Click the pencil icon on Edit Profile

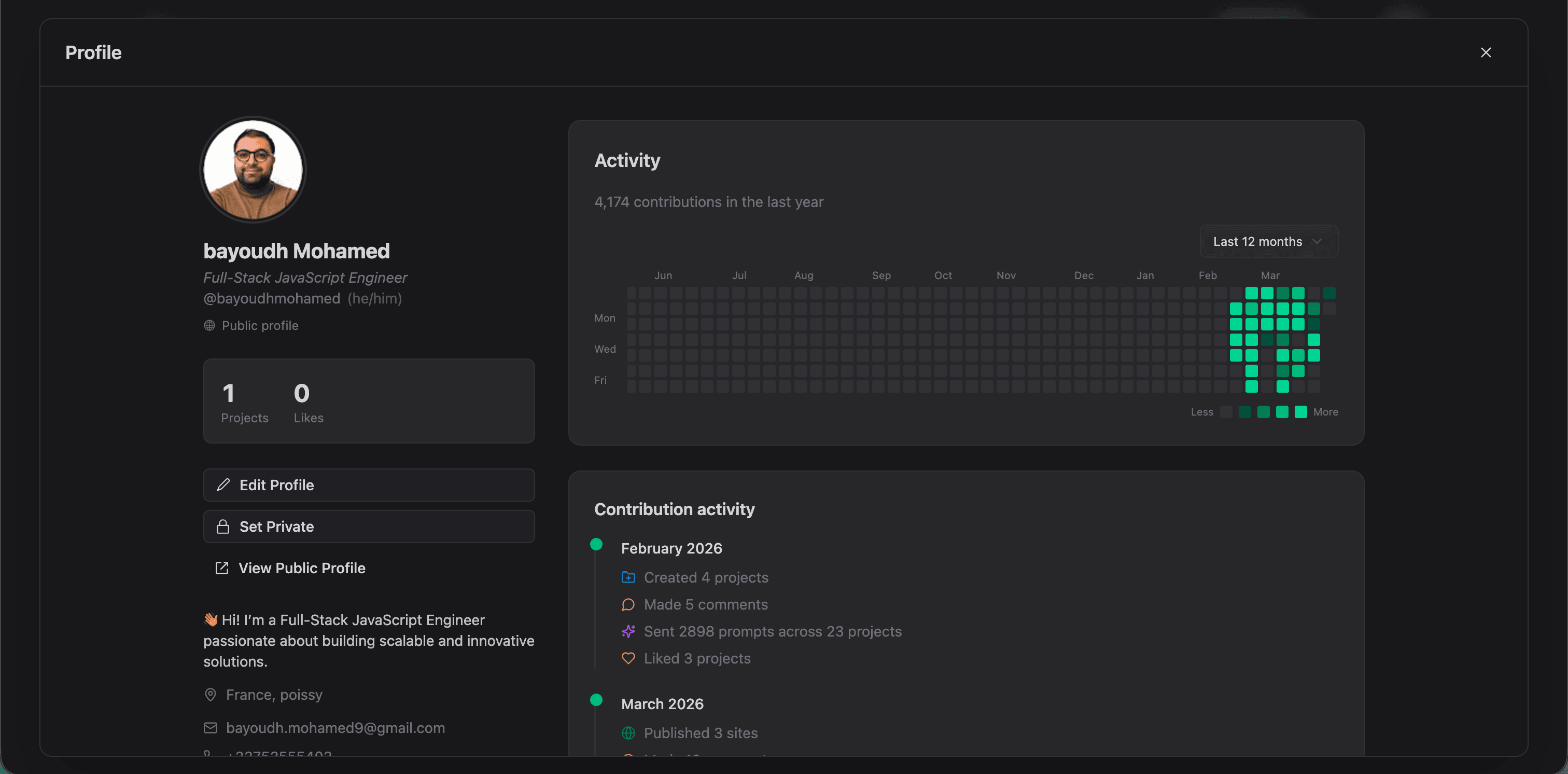(223, 485)
